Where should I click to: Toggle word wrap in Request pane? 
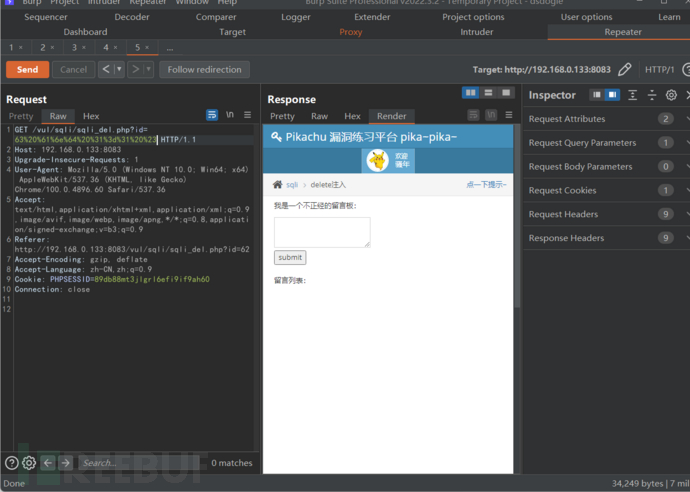(x=212, y=115)
